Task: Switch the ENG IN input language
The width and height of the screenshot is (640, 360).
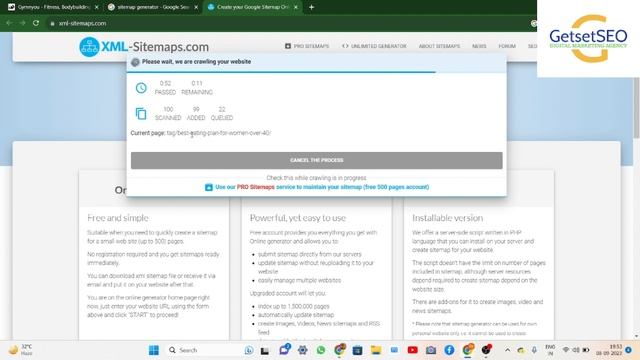Action: [x=550, y=350]
